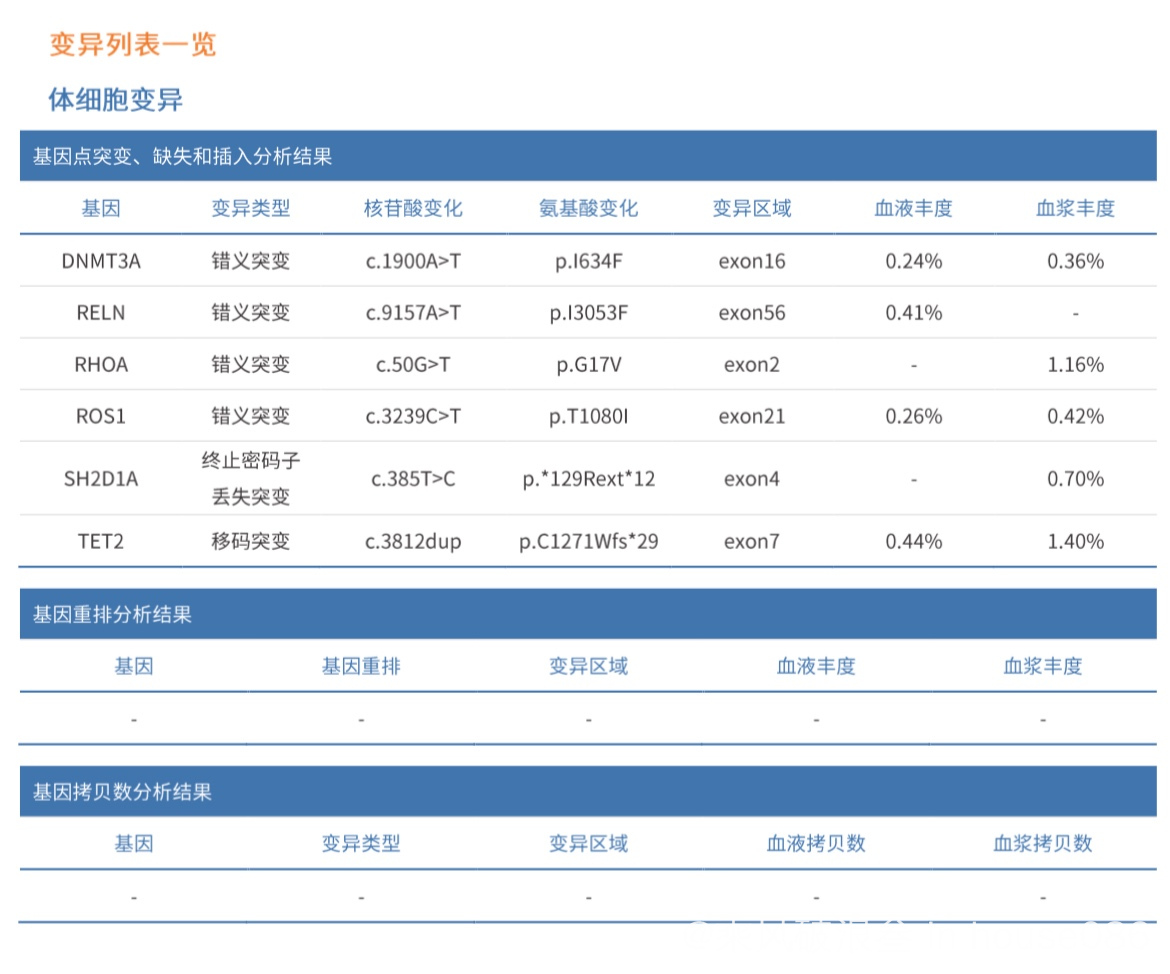Select the p.I3053F value
The width and height of the screenshot is (1170, 974).
588,313
